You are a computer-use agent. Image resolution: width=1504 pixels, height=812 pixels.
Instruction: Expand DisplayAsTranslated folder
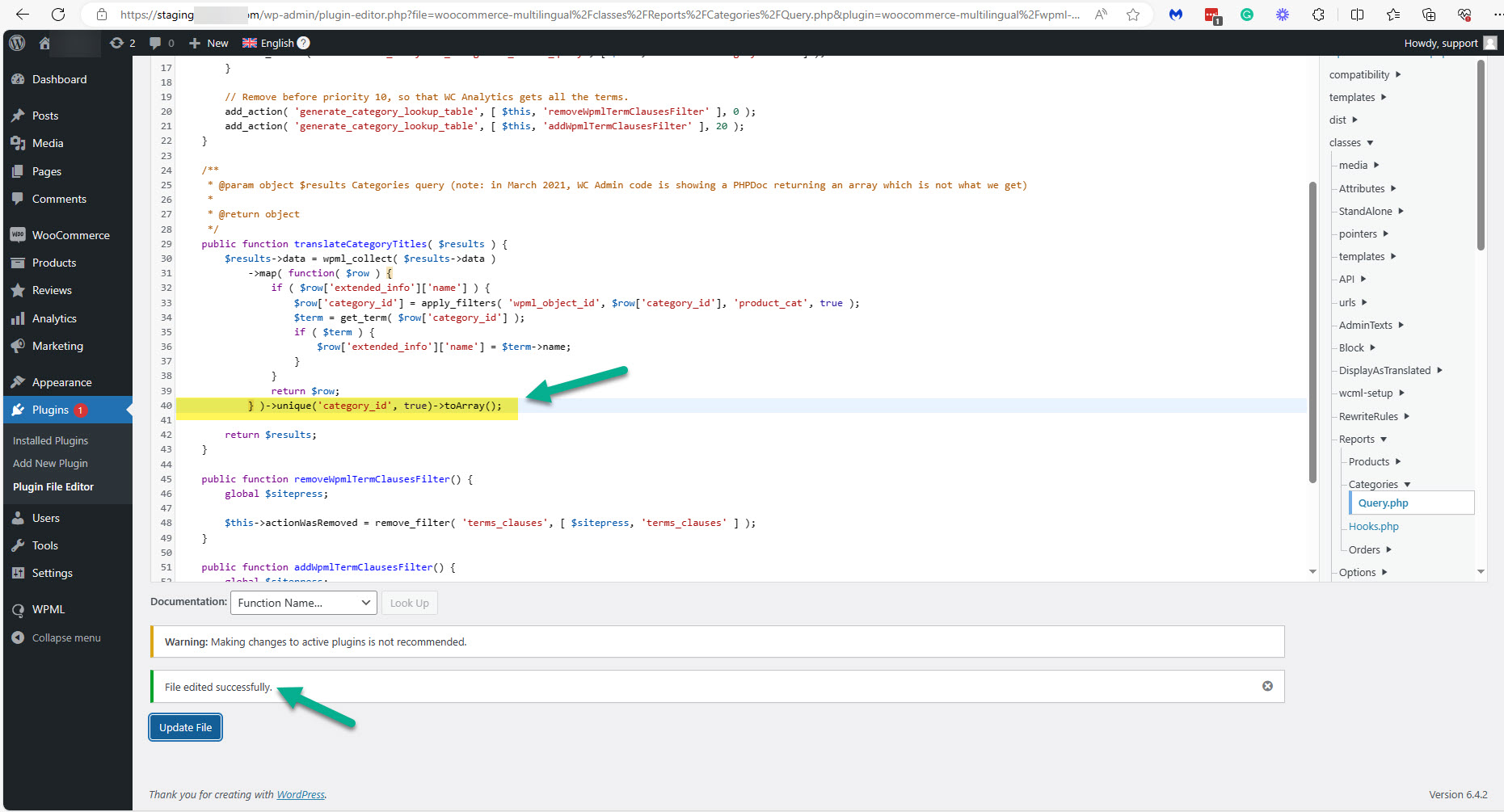(x=1391, y=370)
